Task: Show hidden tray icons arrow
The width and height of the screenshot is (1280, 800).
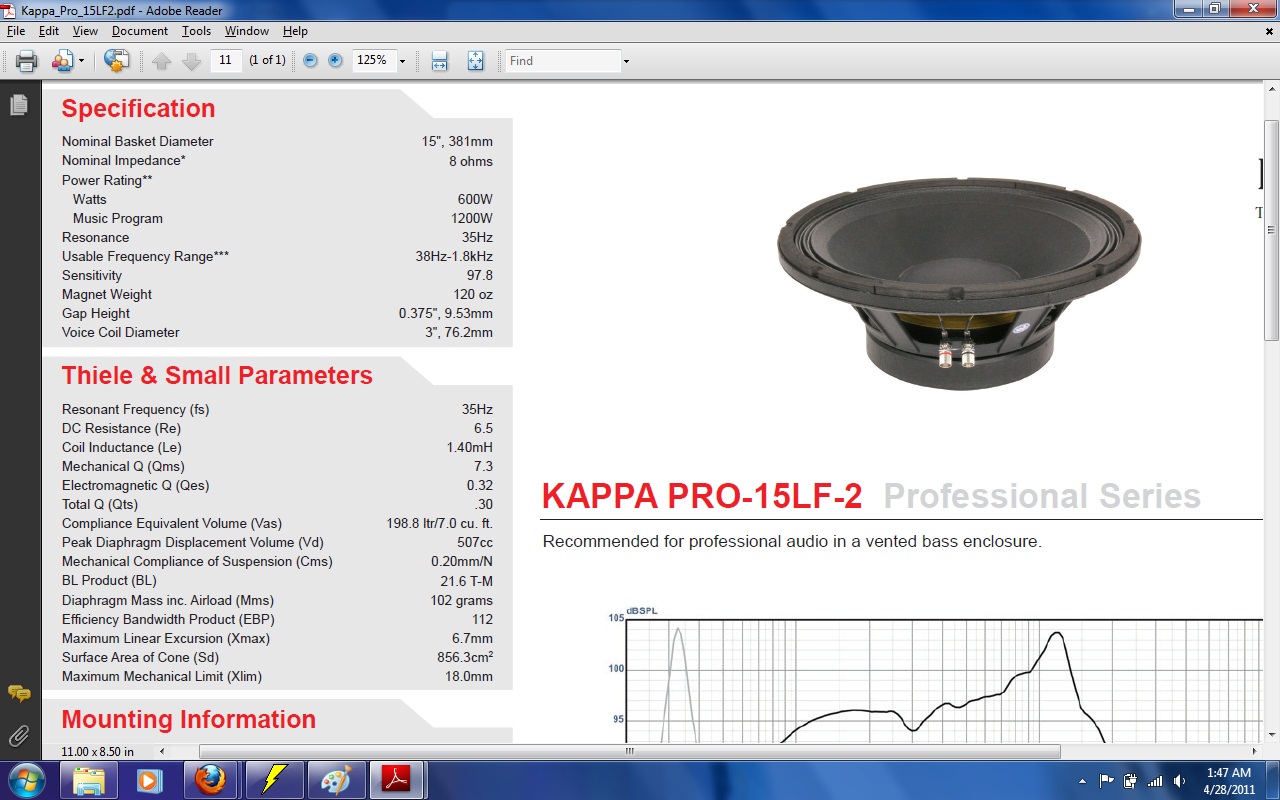Action: point(1083,781)
